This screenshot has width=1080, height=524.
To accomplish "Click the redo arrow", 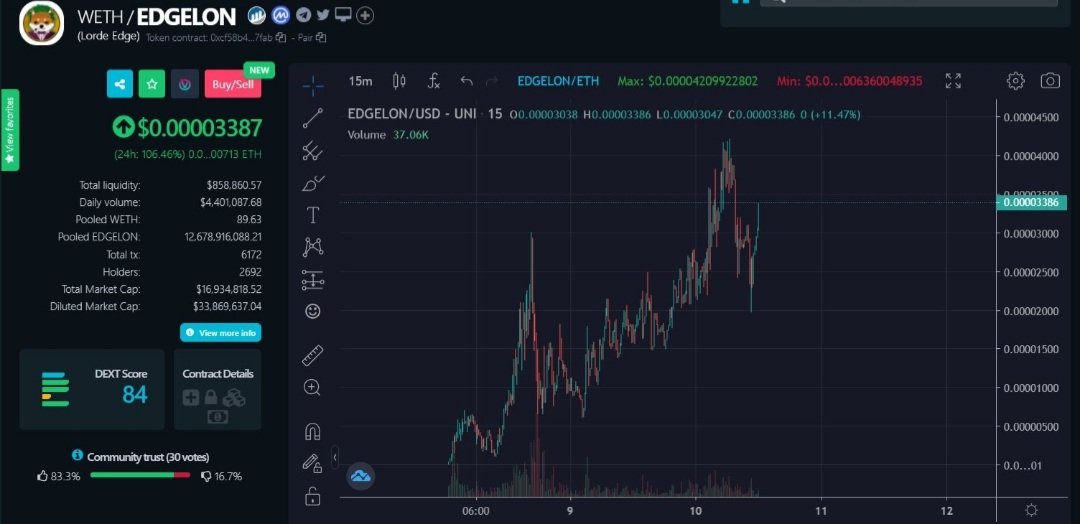I will (x=492, y=81).
